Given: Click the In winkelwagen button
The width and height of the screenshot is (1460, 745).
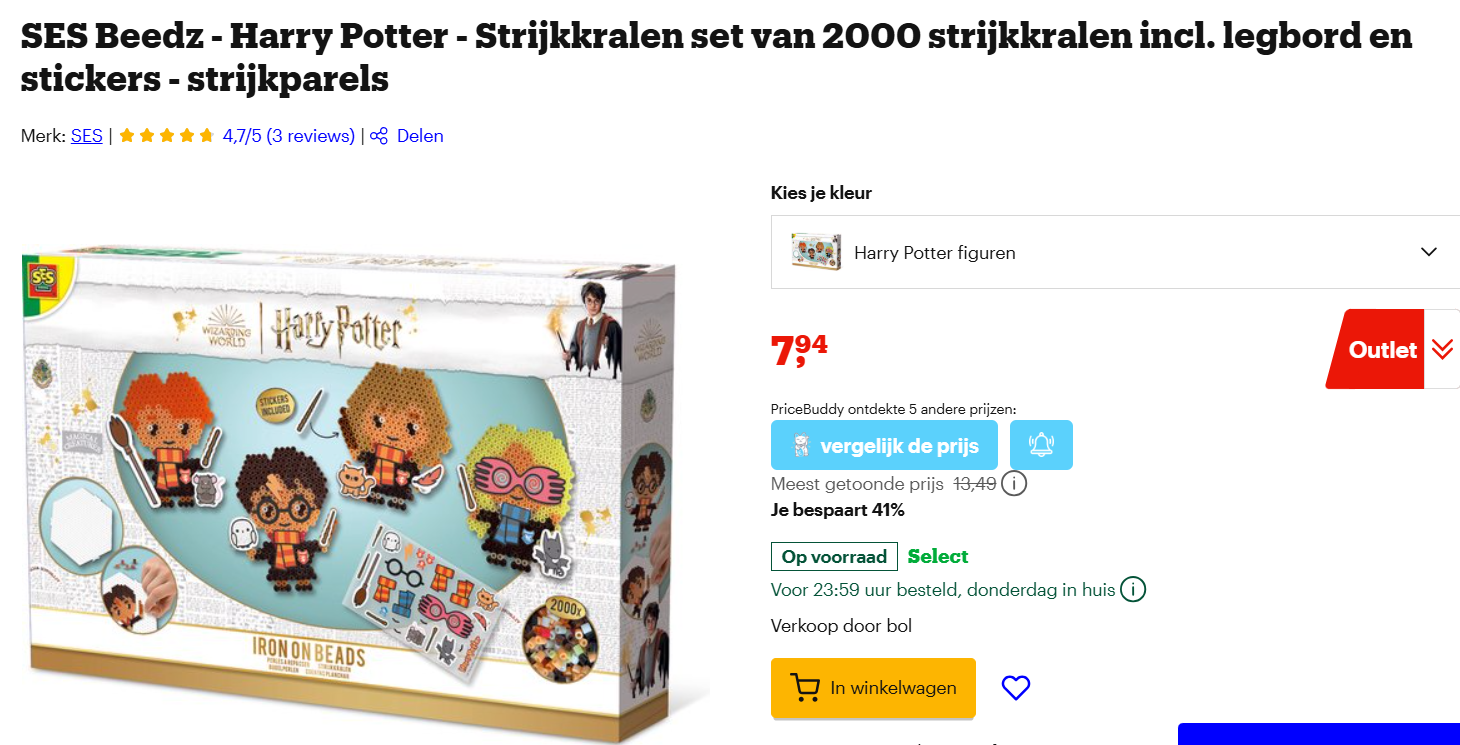Looking at the screenshot, I should tap(872, 688).
